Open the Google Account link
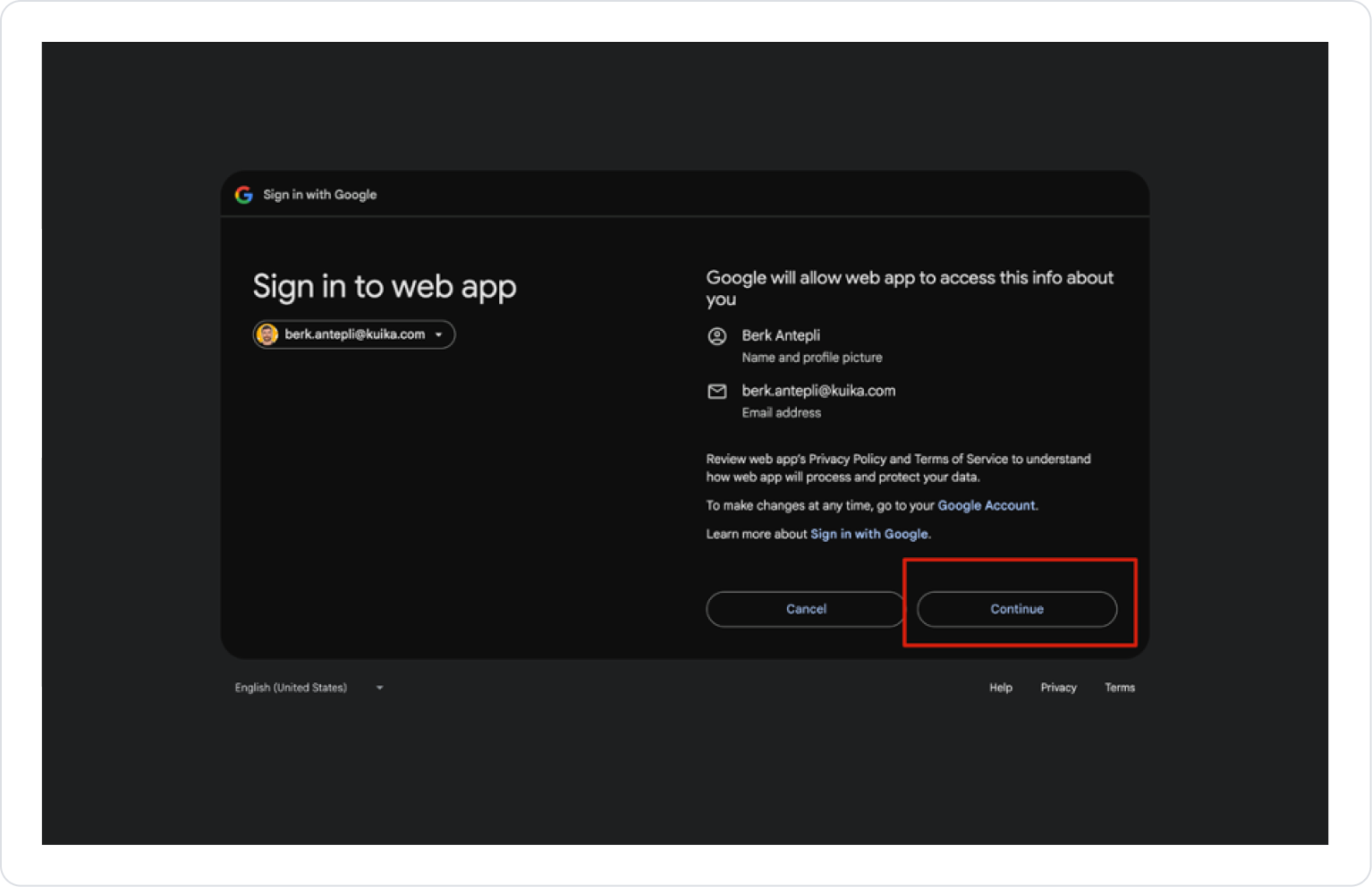 pos(987,505)
